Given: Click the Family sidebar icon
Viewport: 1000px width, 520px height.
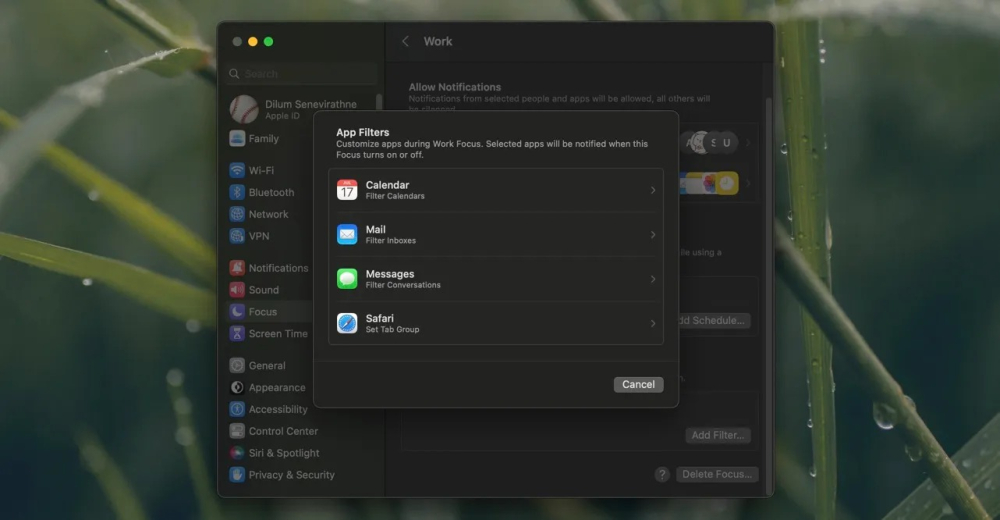Looking at the screenshot, I should pyautogui.click(x=237, y=138).
